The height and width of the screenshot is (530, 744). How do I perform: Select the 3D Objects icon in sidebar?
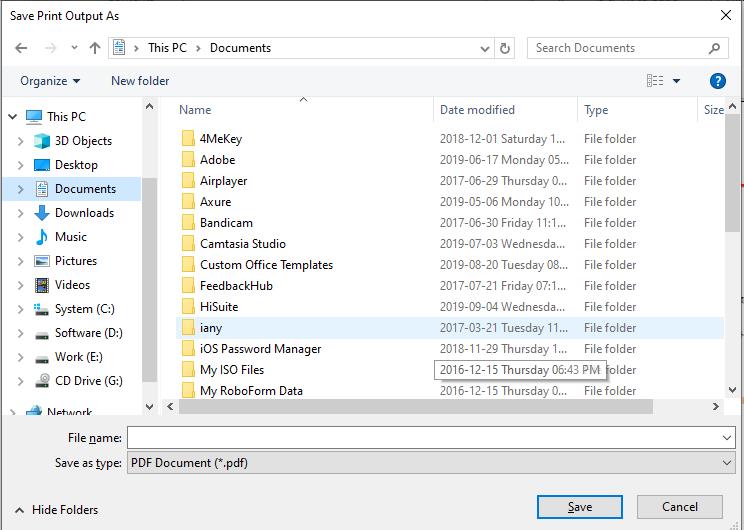coord(42,141)
